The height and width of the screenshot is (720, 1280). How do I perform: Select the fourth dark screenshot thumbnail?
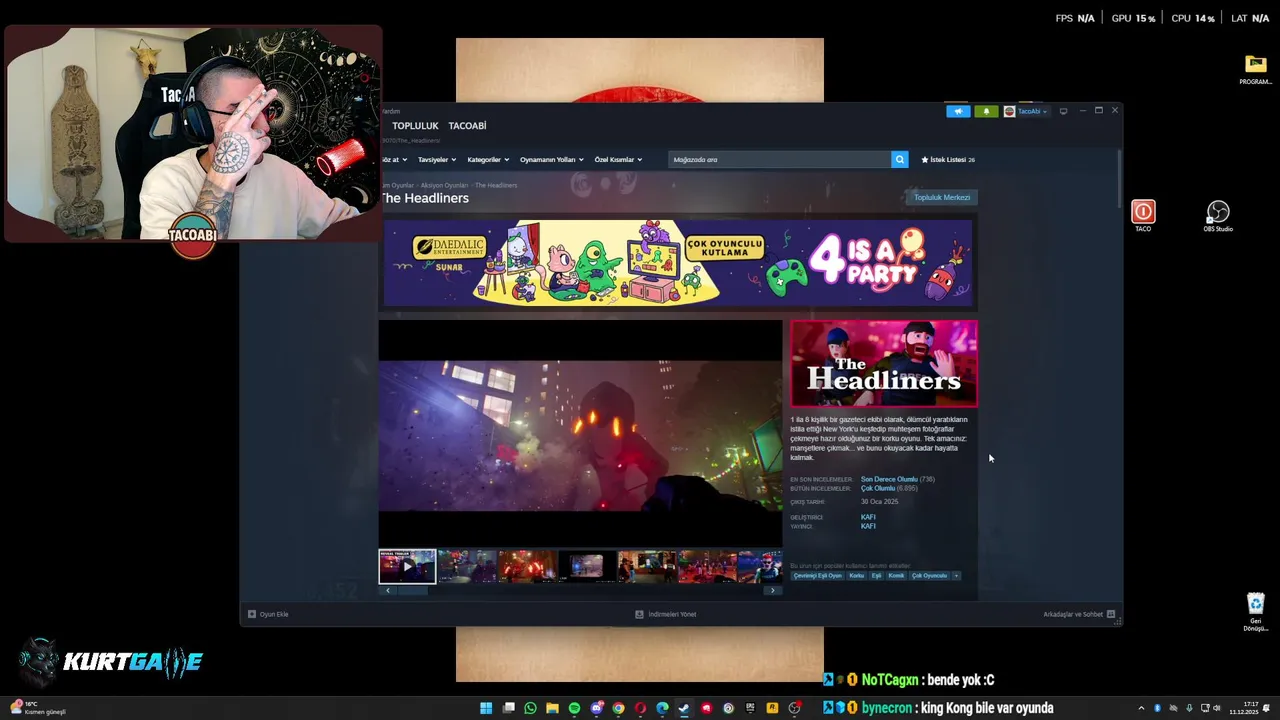(587, 566)
